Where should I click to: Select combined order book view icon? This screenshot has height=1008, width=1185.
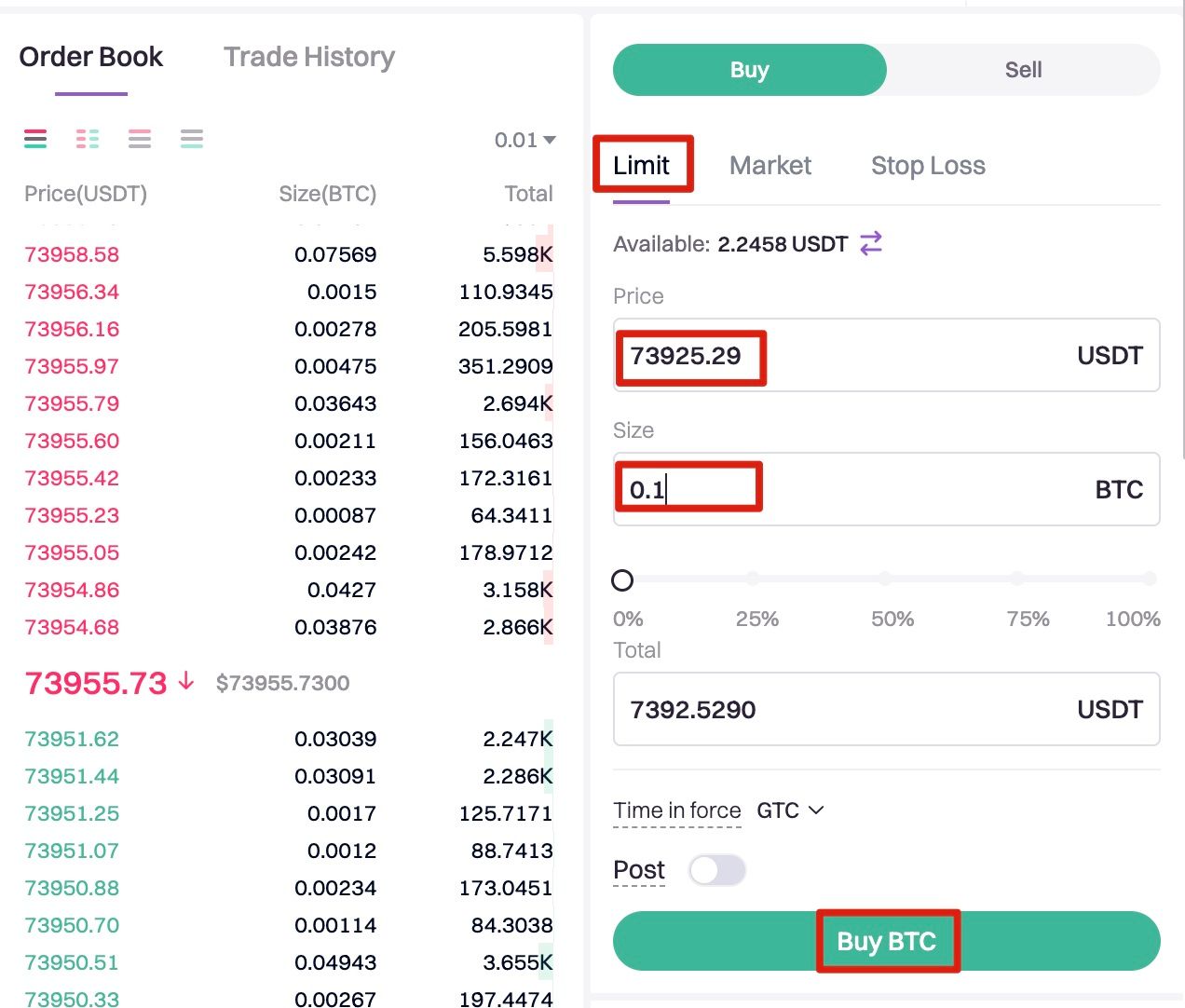click(35, 139)
